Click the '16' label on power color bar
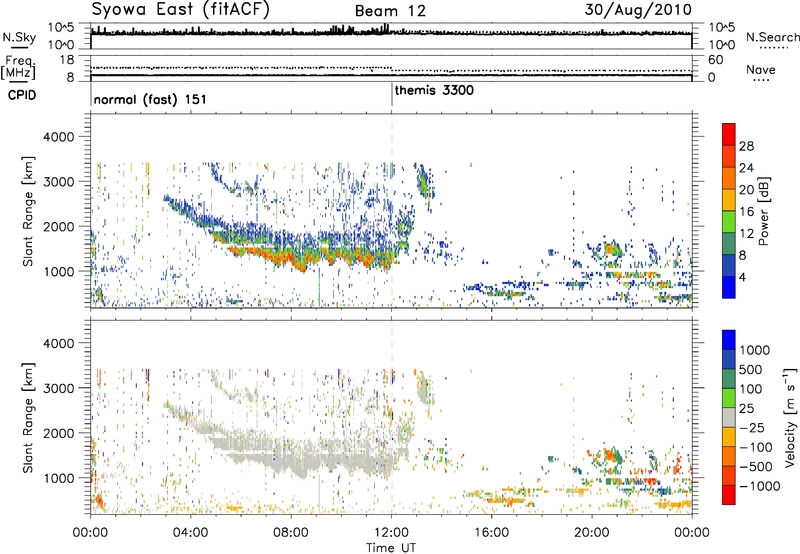Image resolution: width=800 pixels, height=554 pixels. (x=746, y=212)
